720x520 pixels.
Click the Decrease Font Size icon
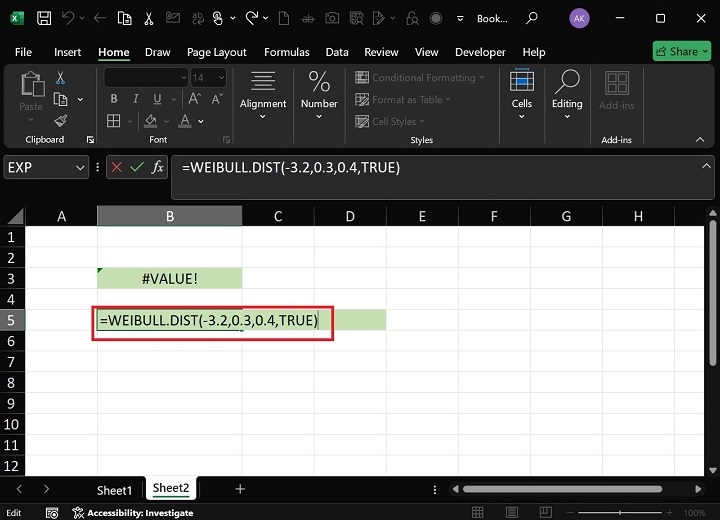pyautogui.click(x=217, y=99)
